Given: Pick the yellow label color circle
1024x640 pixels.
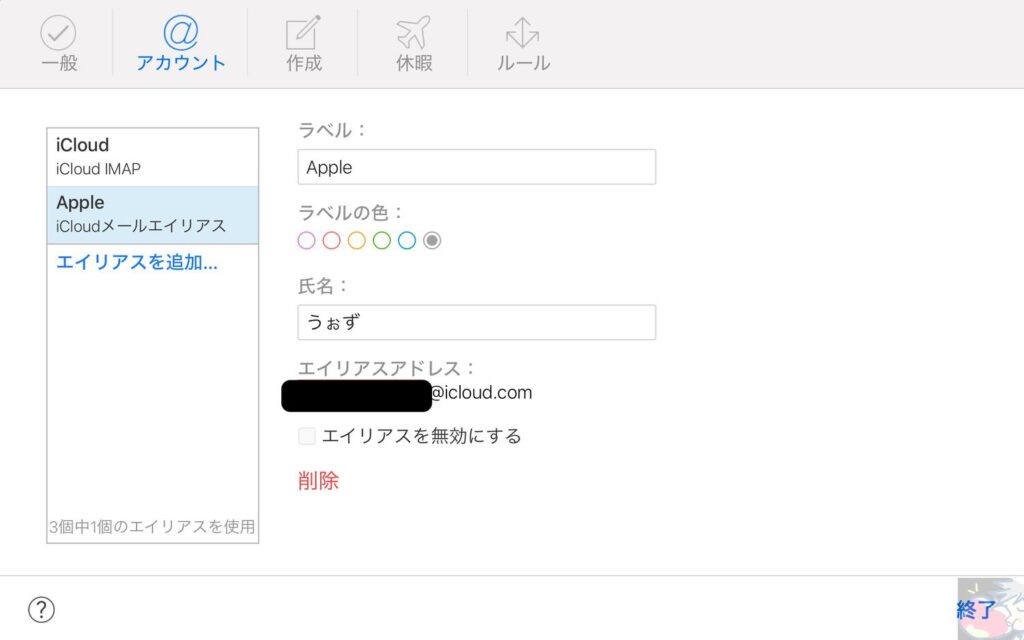Looking at the screenshot, I should click(x=357, y=240).
